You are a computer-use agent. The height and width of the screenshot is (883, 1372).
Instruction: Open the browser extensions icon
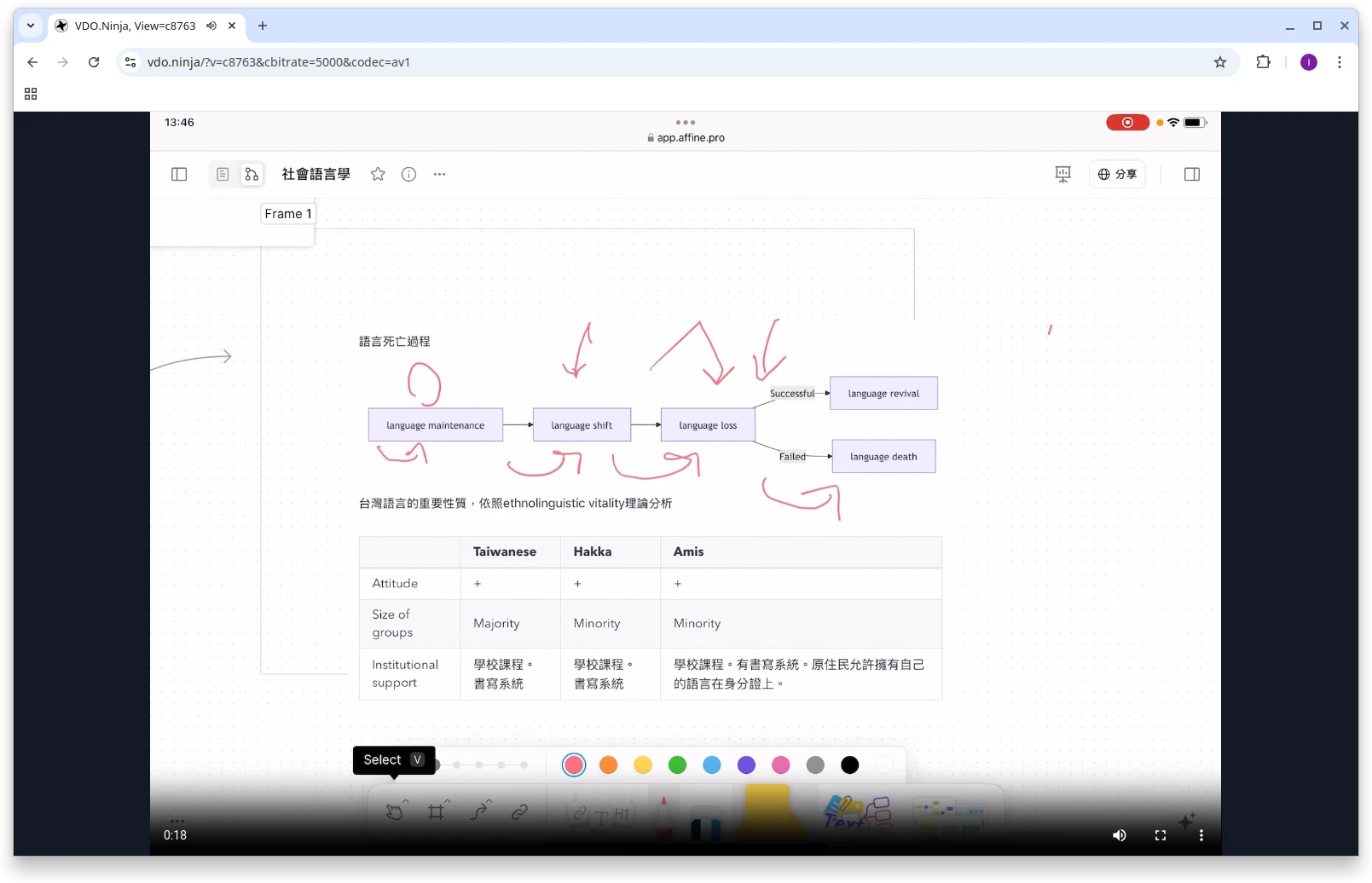click(1263, 62)
